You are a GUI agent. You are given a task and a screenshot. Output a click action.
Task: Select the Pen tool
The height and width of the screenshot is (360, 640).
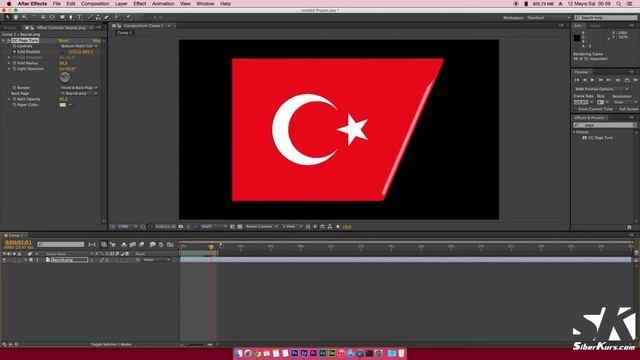(x=71, y=18)
